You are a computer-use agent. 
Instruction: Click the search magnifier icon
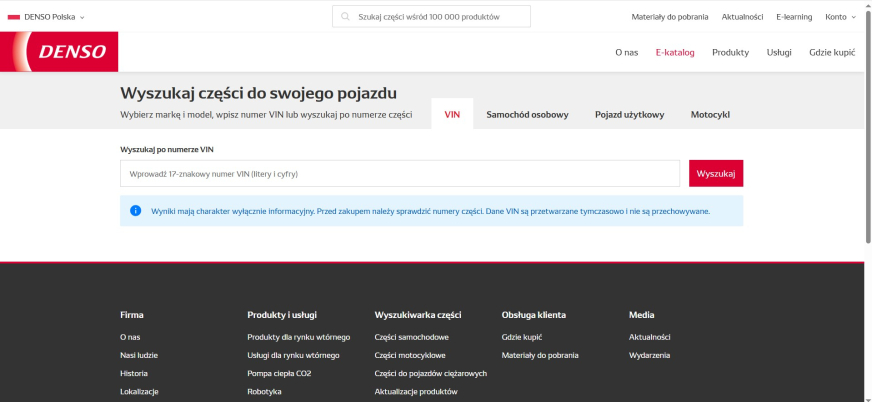346,17
